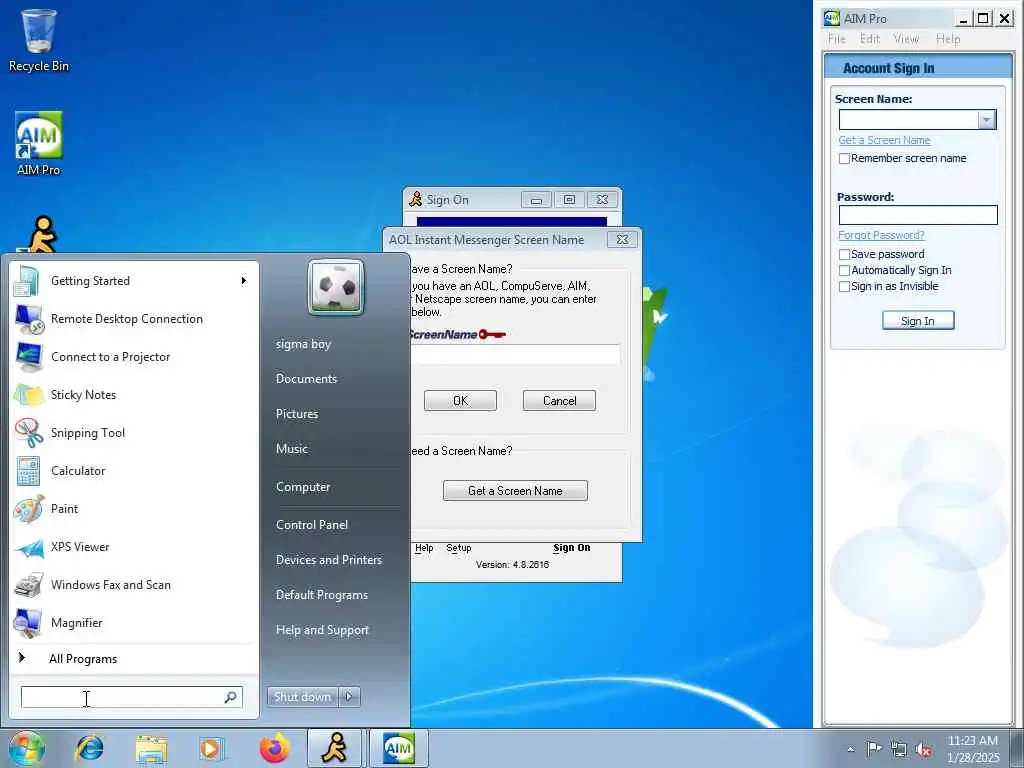The height and width of the screenshot is (768, 1024).
Task: Show hidden tray icons arrow
Action: tap(850, 750)
